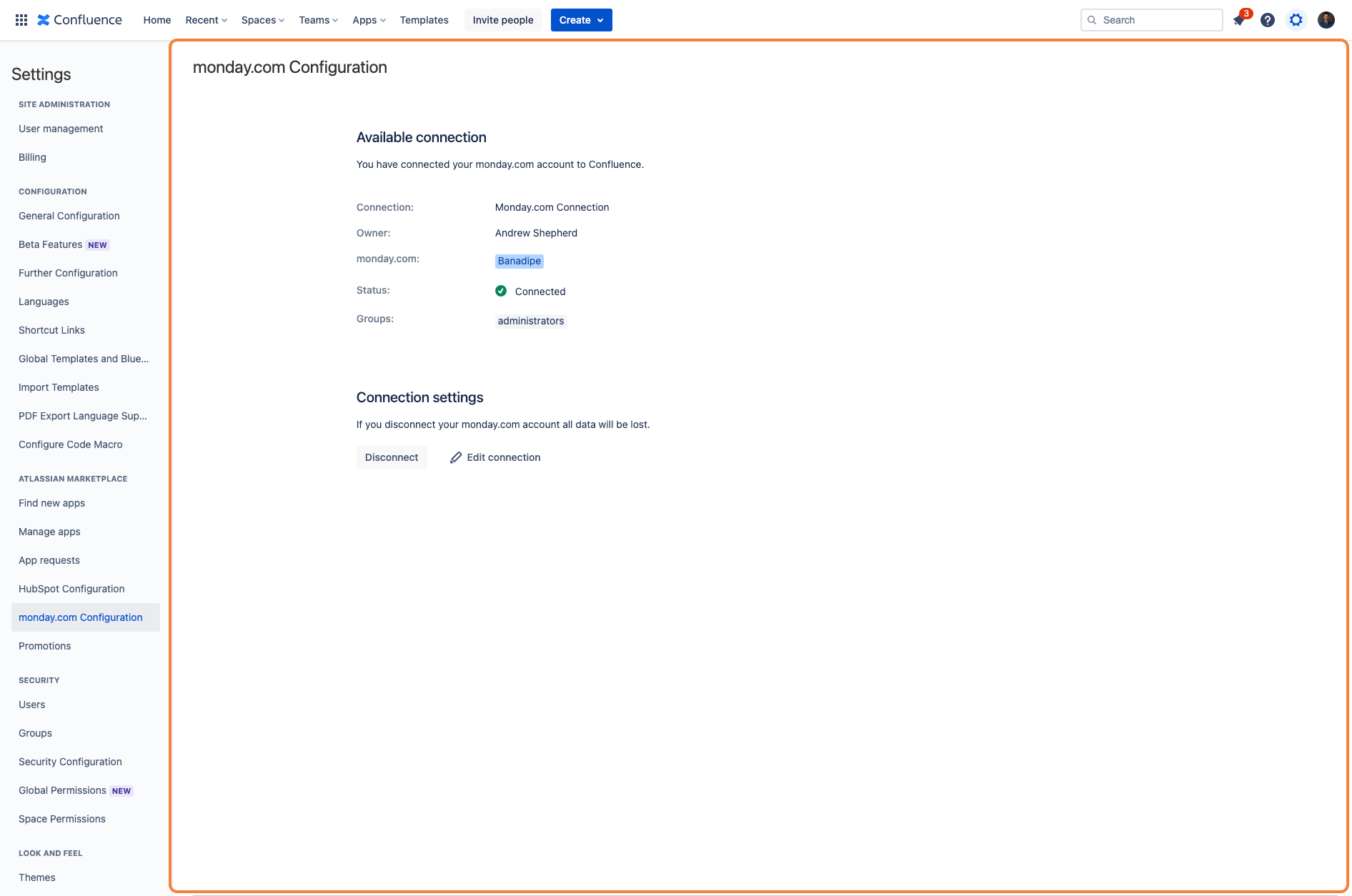The image size is (1352, 896).
Task: Open the Create button dropdown
Action: point(581,20)
